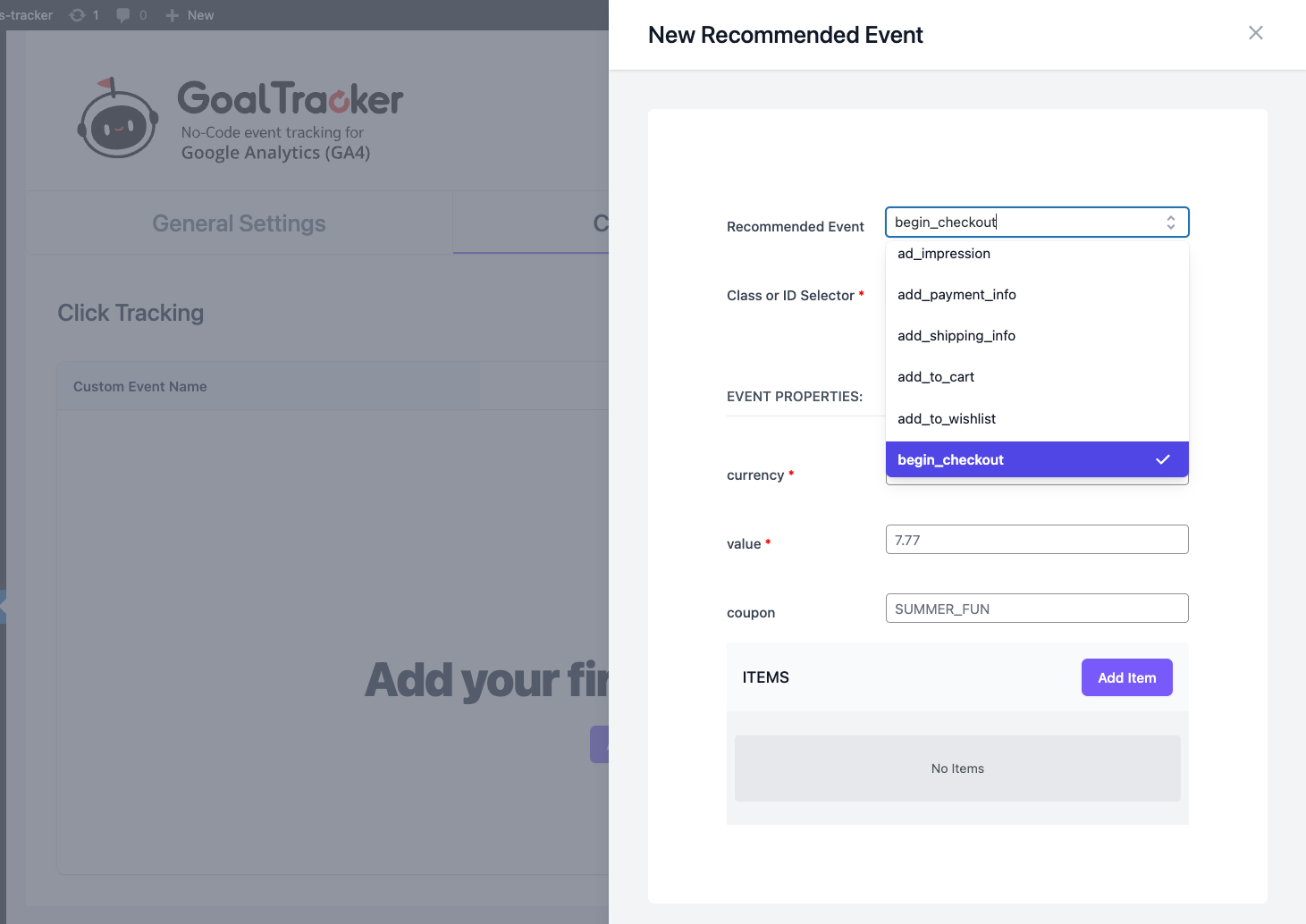1306x924 pixels.
Task: Toggle the Recommended Event combo box arrows
Action: tap(1170, 223)
